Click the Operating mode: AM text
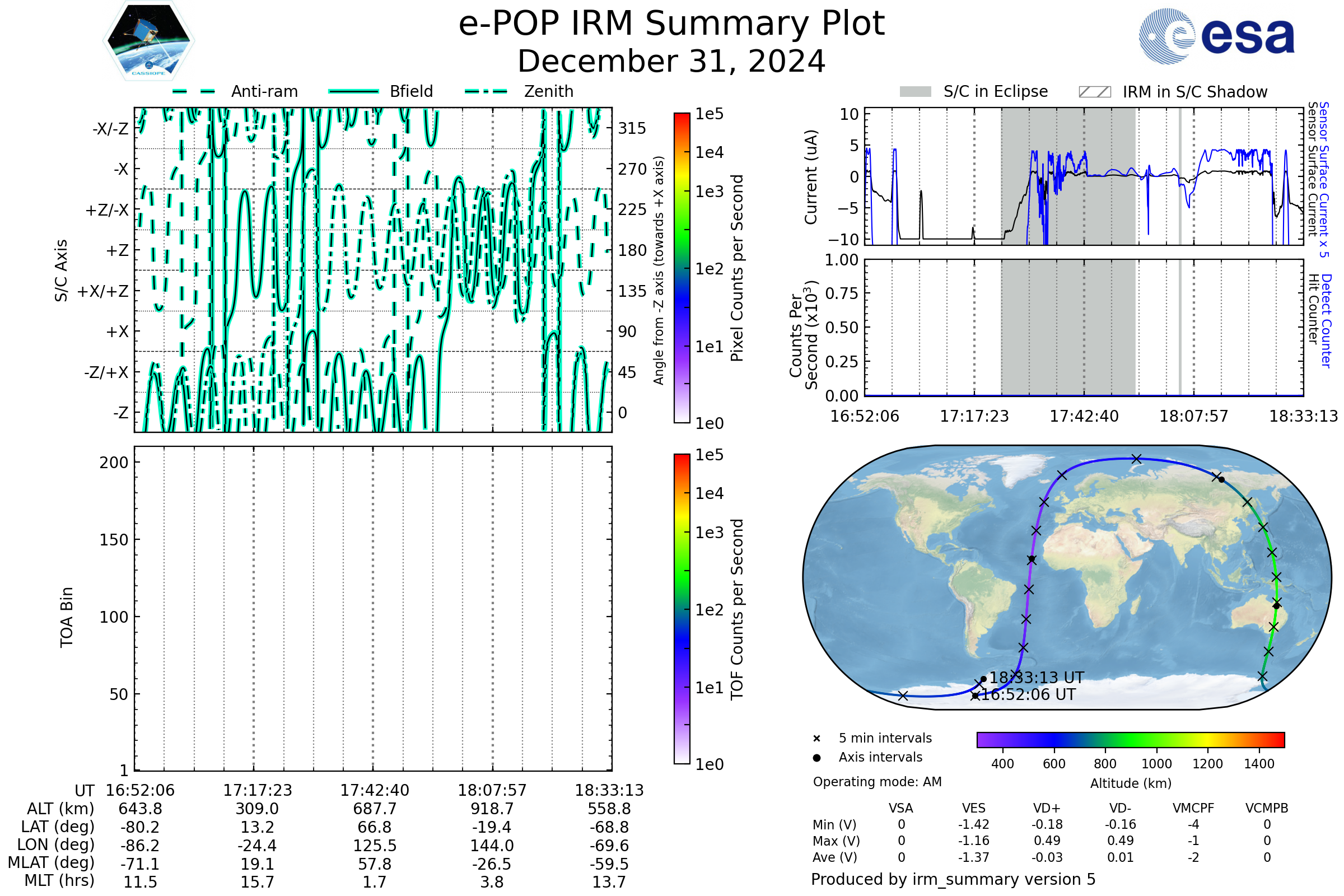The height and width of the screenshot is (896, 1344). point(877,782)
